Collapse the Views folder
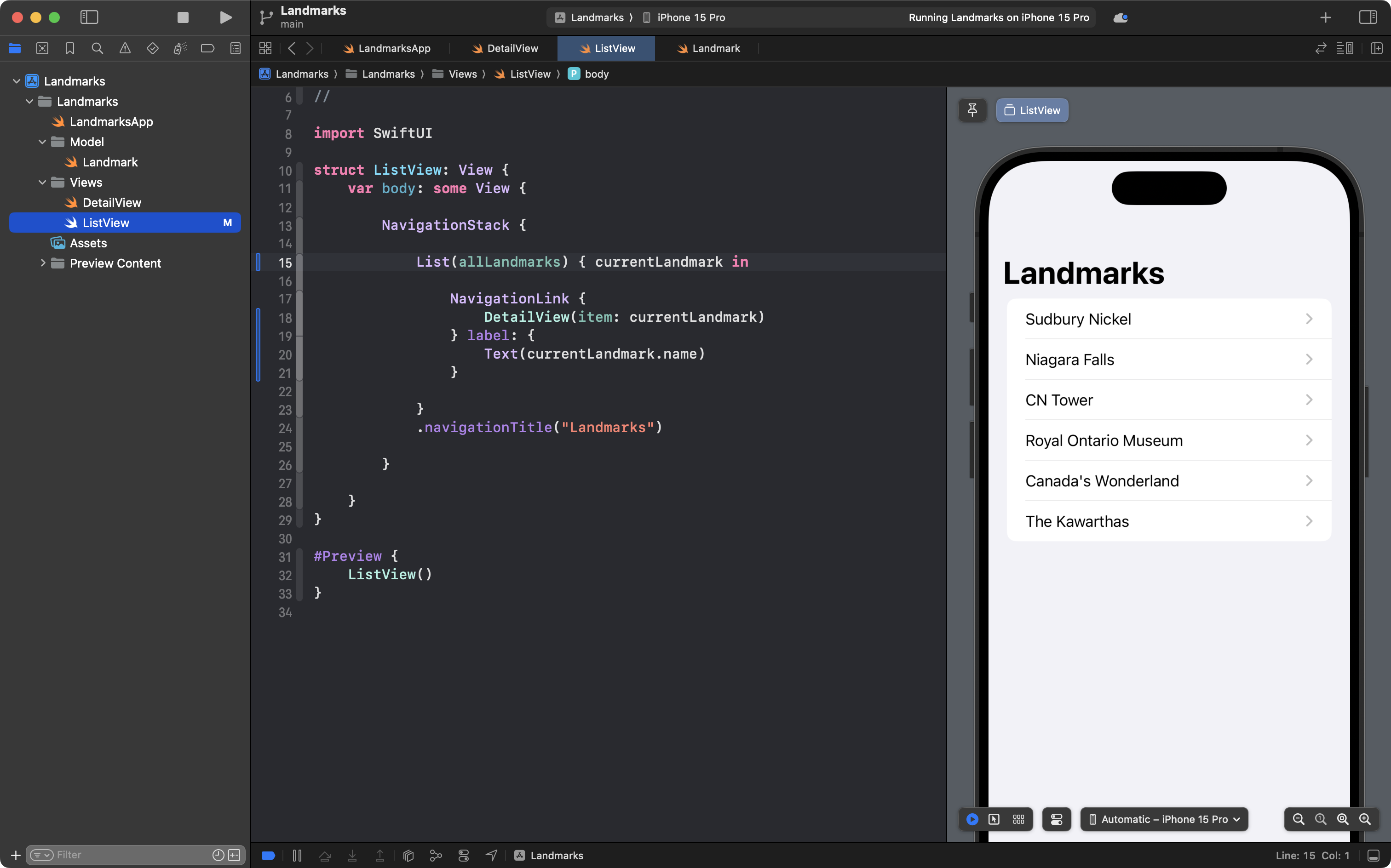The image size is (1391, 868). tap(42, 182)
